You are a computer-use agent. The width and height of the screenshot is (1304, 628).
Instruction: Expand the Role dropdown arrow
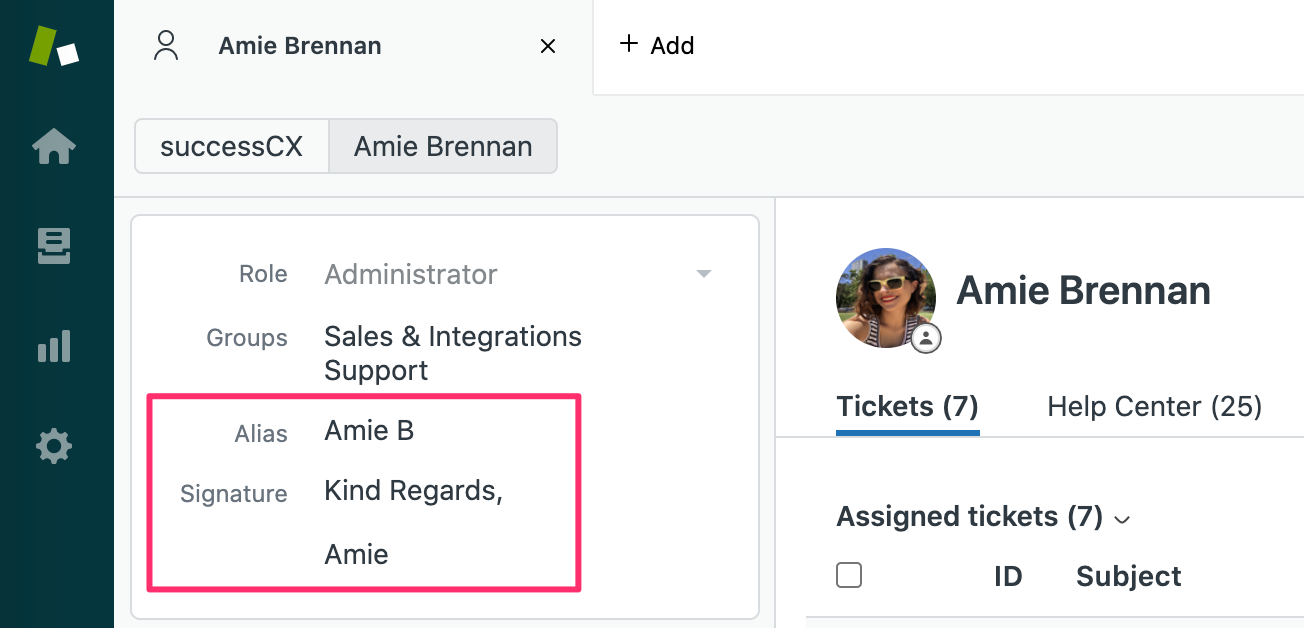(x=704, y=274)
